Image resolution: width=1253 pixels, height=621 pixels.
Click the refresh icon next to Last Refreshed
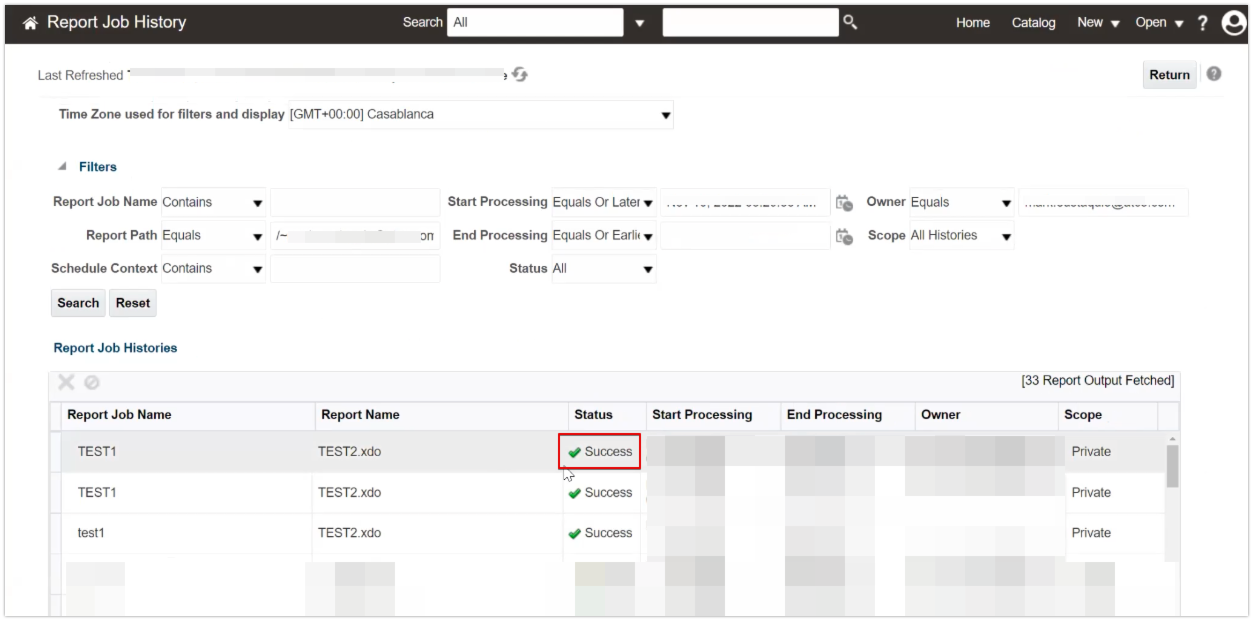tap(519, 75)
